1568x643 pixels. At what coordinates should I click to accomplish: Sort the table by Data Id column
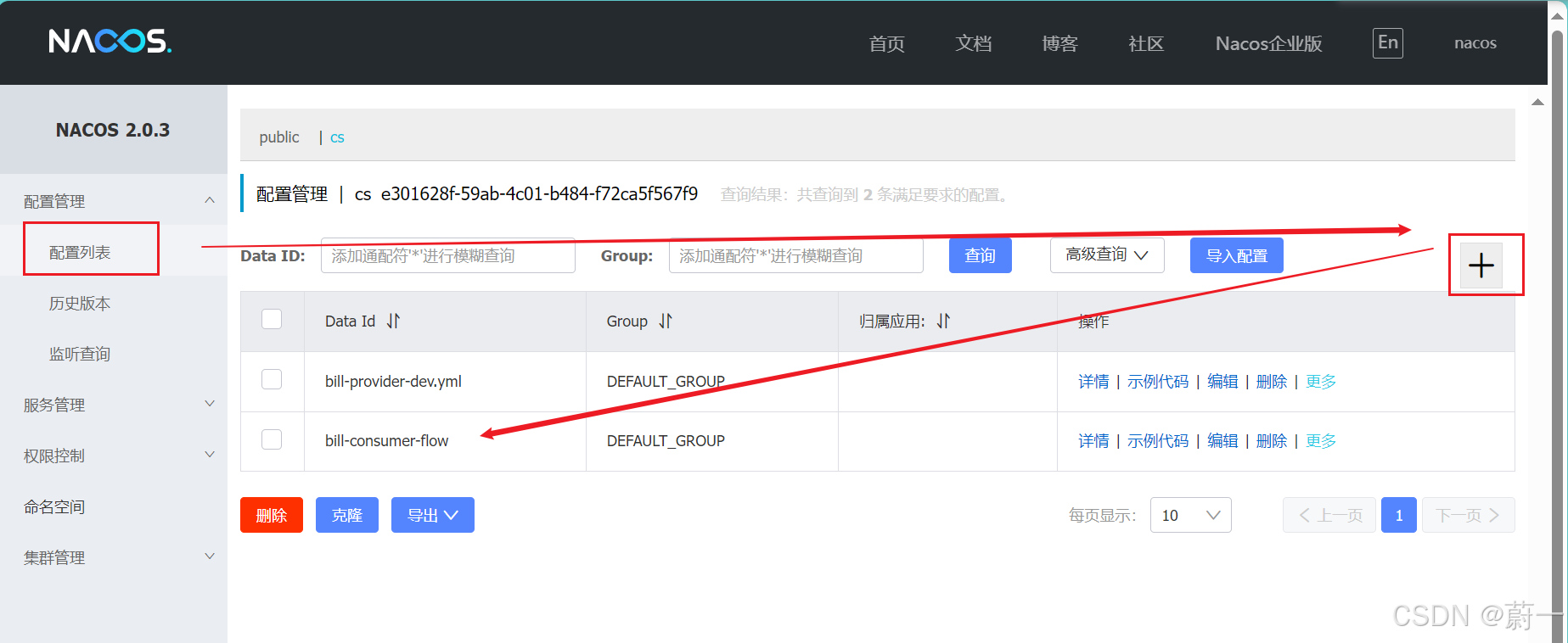[x=393, y=321]
